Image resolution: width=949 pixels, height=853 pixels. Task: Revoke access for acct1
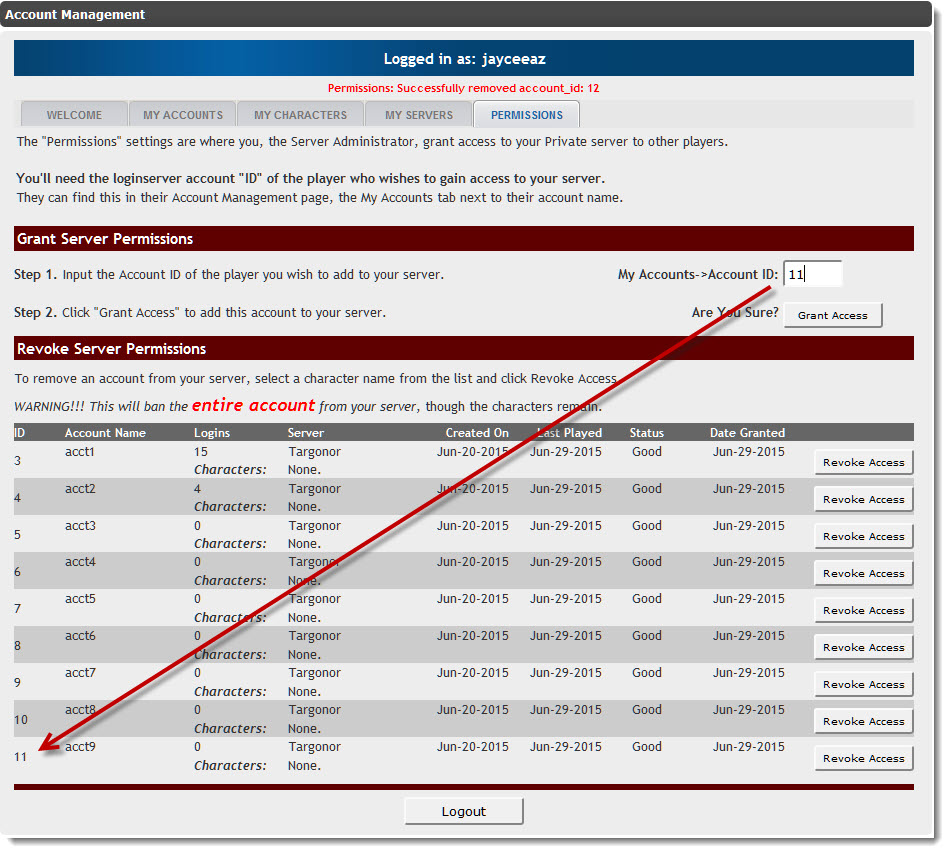coord(863,463)
